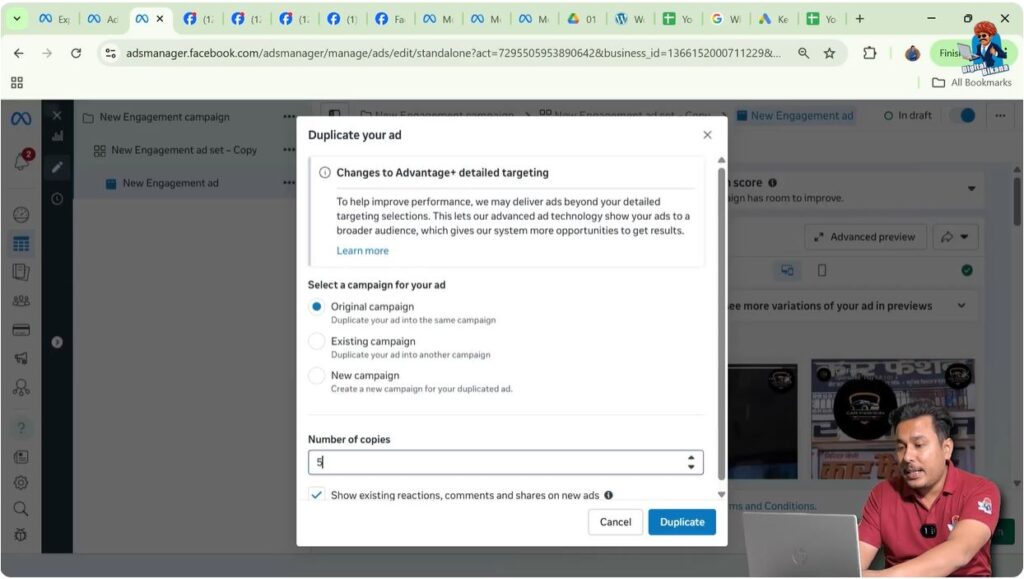The image size is (1024, 579).
Task: Open the share dropdown next to Advanced preview
Action: point(955,237)
